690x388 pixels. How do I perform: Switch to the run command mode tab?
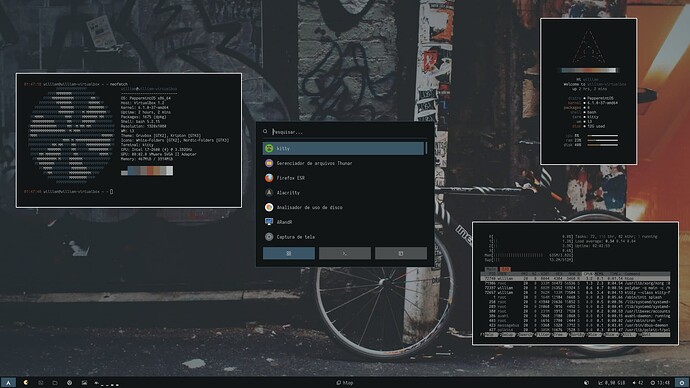pyautogui.click(x=345, y=253)
